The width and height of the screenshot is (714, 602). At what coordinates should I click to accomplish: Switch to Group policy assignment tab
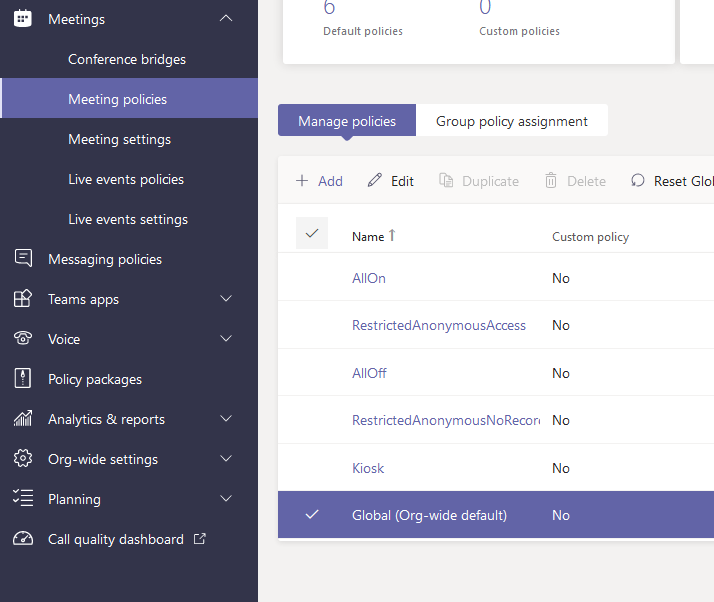[x=512, y=120]
